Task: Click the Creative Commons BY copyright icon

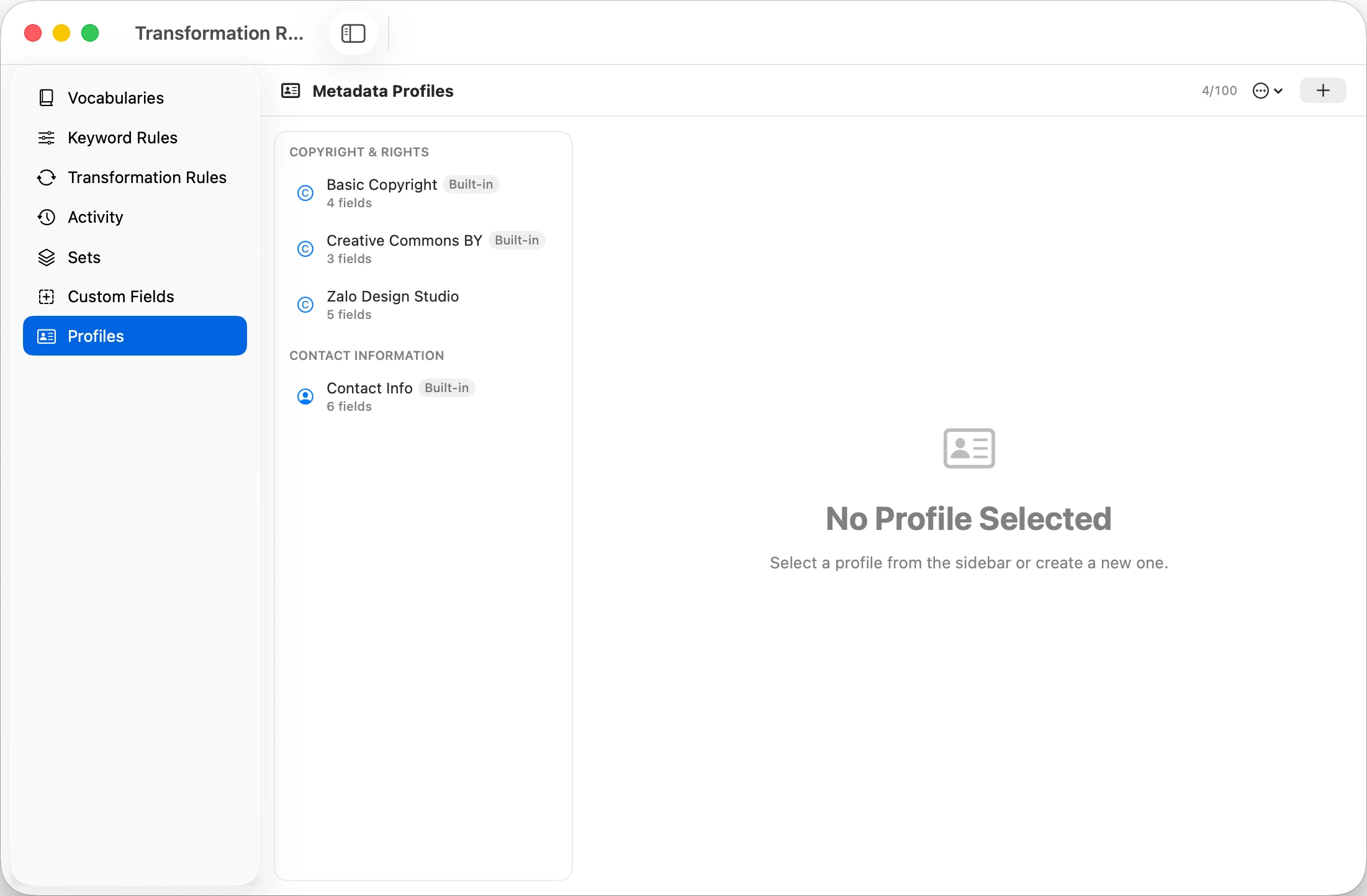Action: click(305, 249)
